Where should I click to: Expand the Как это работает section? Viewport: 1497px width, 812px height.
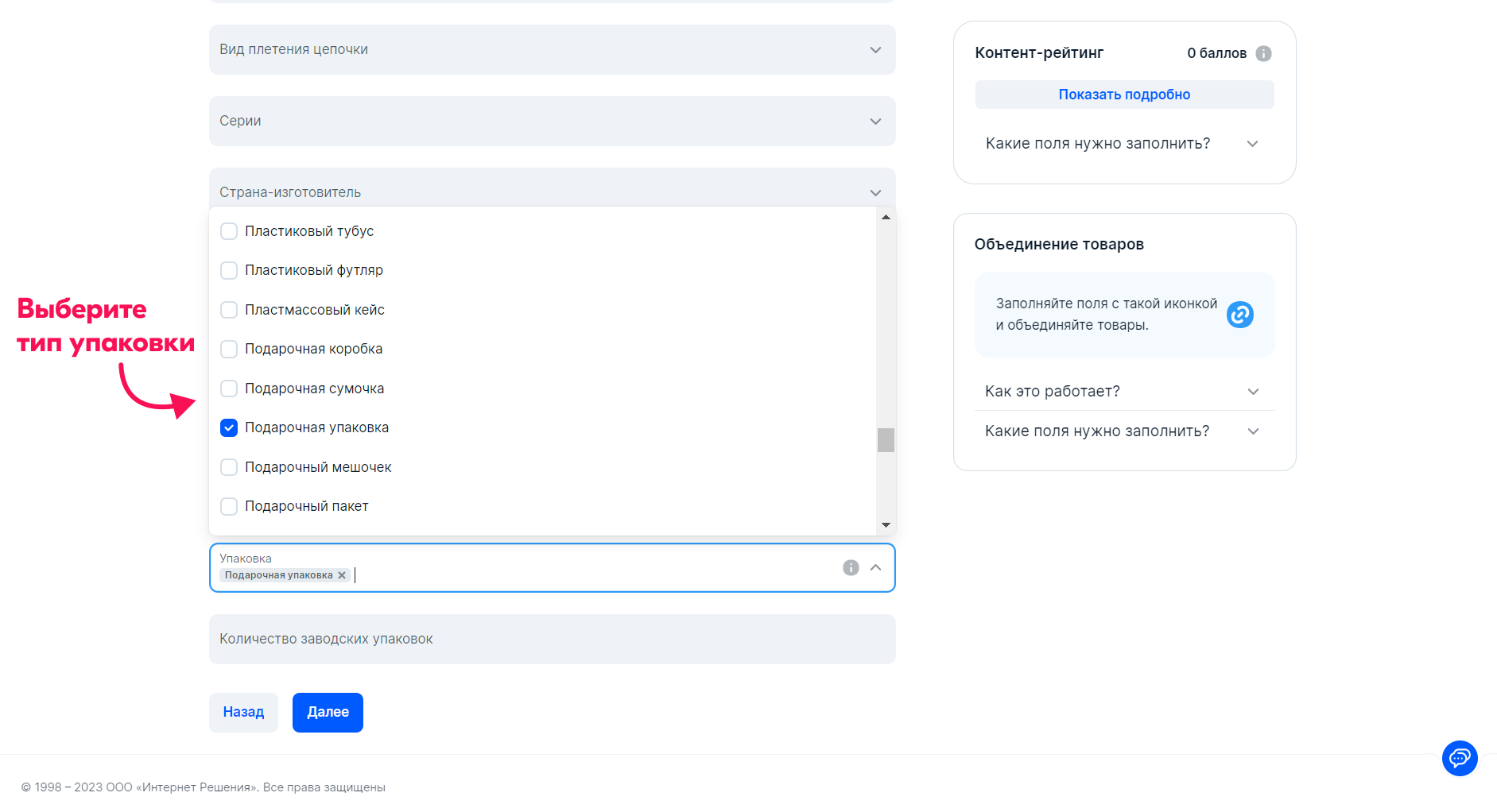pos(1124,391)
